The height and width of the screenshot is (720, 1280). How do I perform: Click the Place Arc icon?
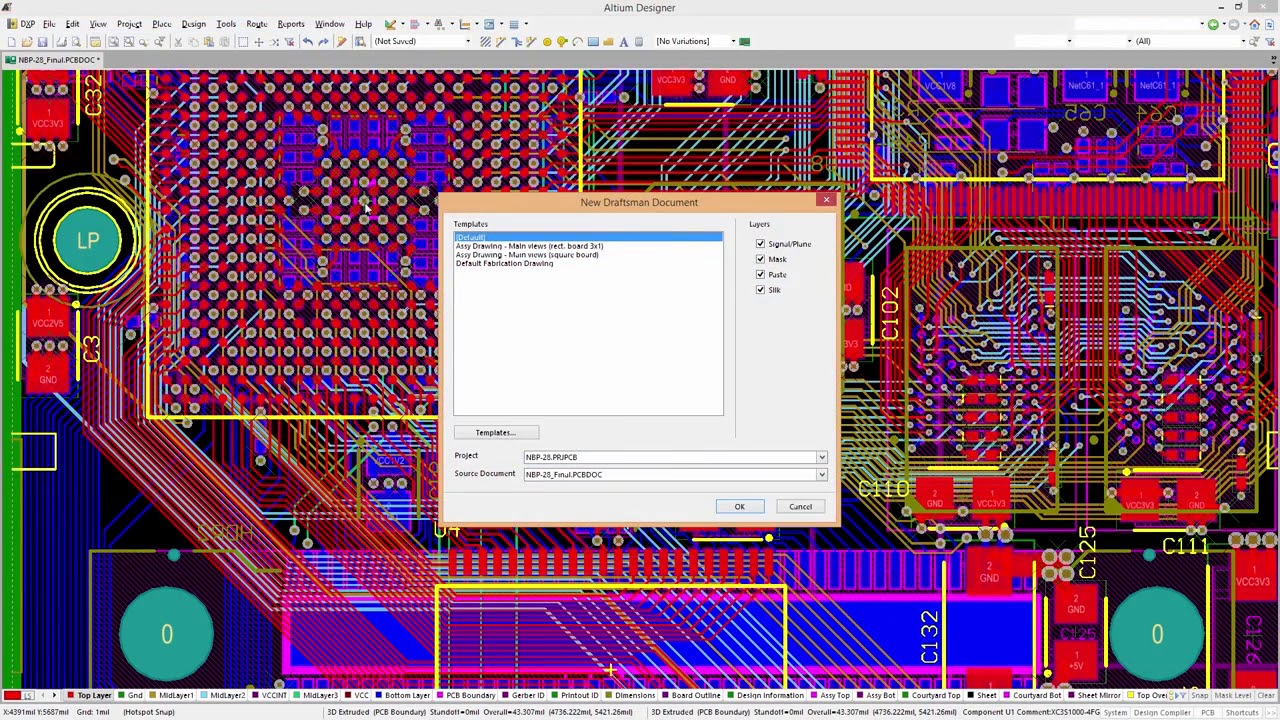click(577, 41)
